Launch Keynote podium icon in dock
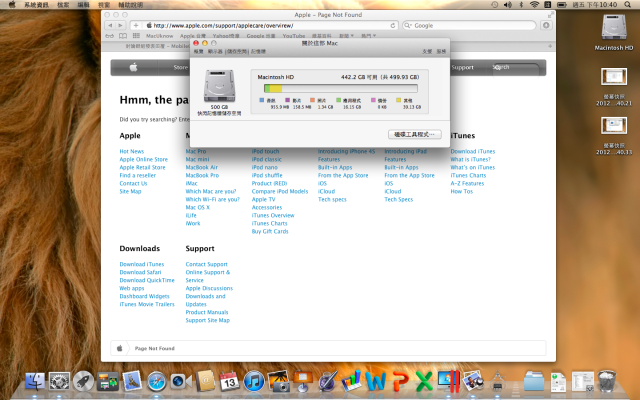The width and height of the screenshot is (640, 400). [x=303, y=381]
